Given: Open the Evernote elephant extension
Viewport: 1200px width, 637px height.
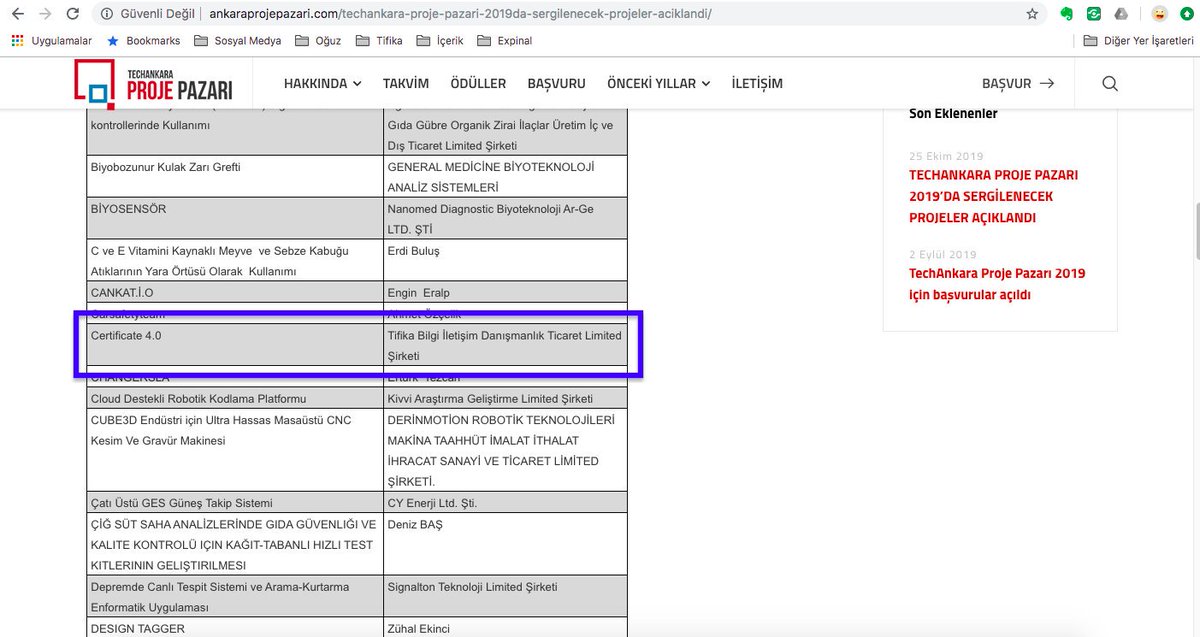Looking at the screenshot, I should [1068, 14].
